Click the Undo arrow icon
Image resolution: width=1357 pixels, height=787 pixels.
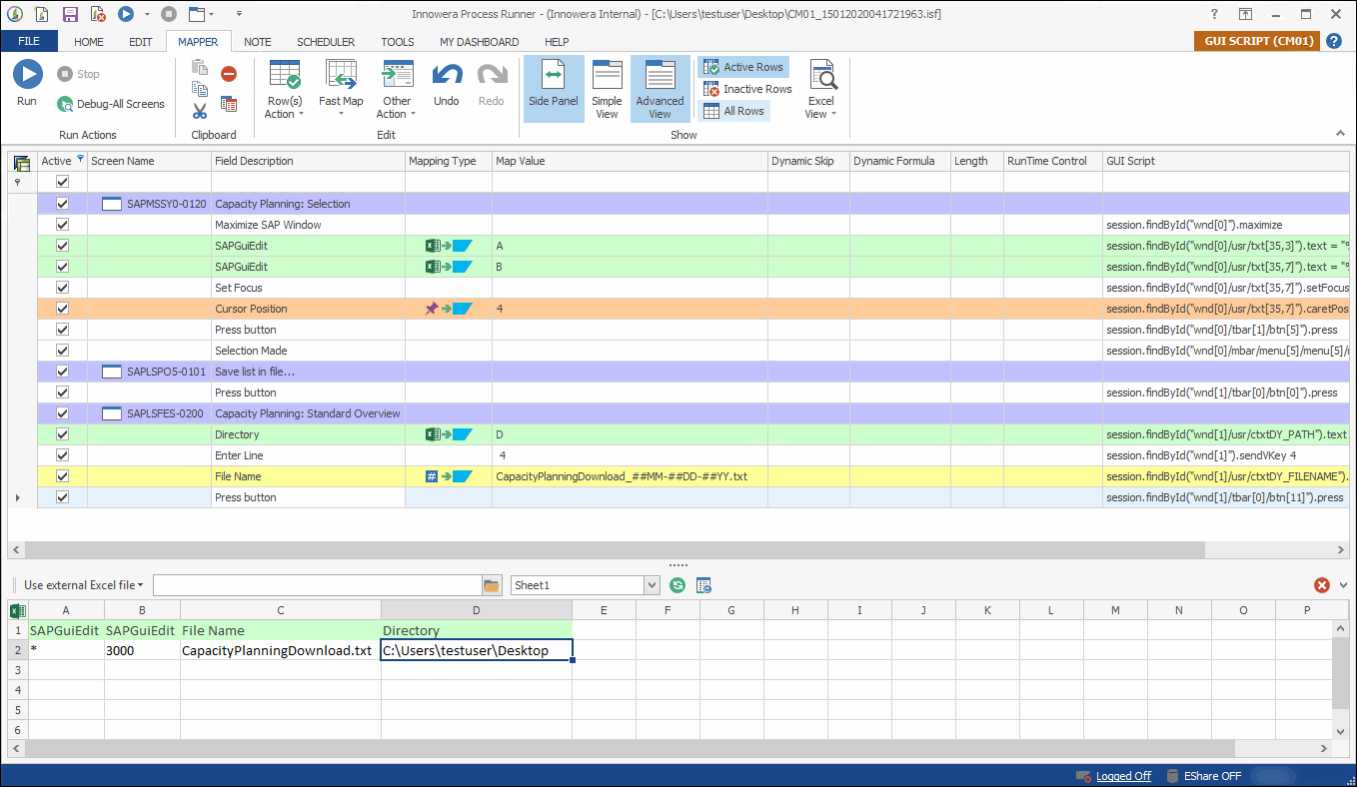pyautogui.click(x=446, y=76)
